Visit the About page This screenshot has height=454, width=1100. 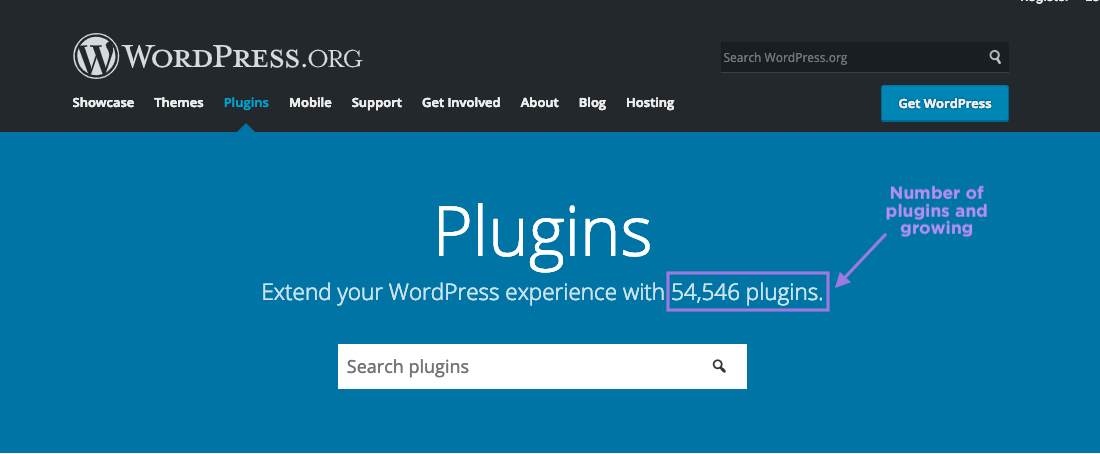(539, 102)
